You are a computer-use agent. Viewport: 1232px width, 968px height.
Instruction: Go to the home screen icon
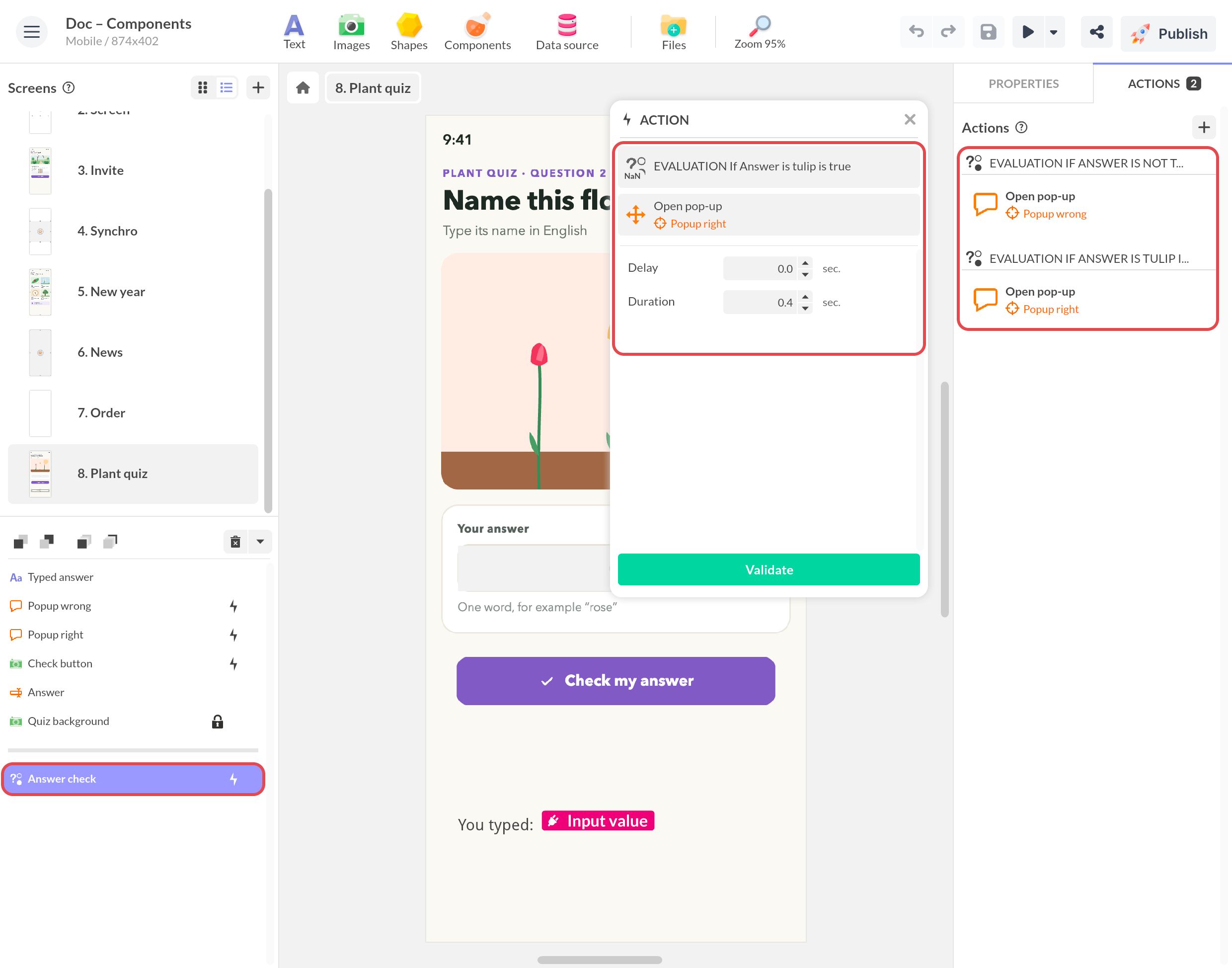click(x=303, y=88)
